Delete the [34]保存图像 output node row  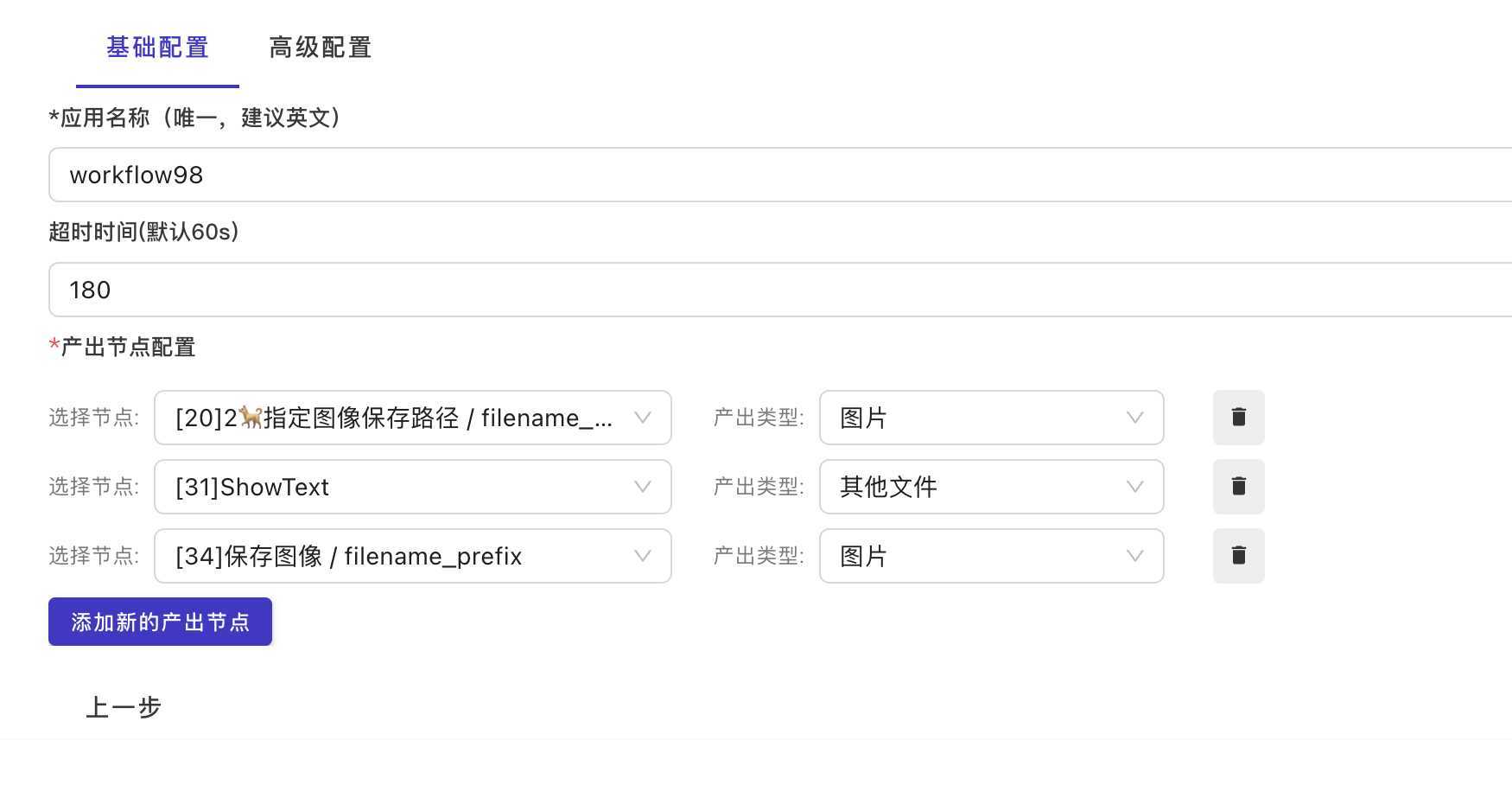point(1238,556)
